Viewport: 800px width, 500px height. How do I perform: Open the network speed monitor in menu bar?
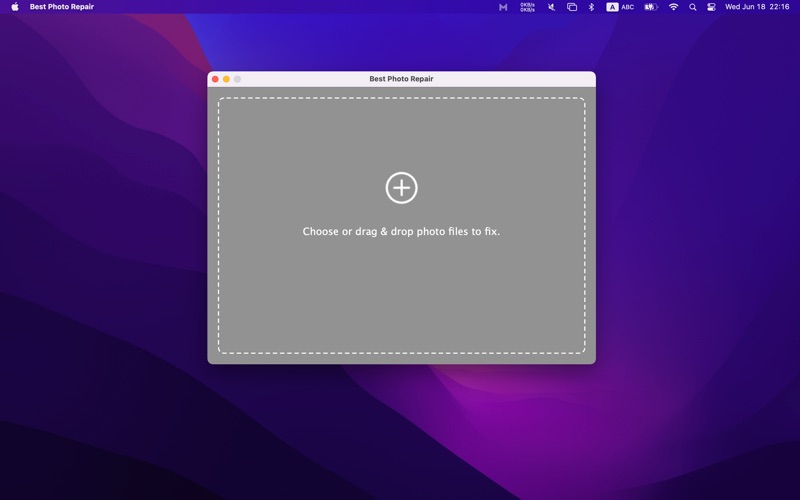coord(528,7)
